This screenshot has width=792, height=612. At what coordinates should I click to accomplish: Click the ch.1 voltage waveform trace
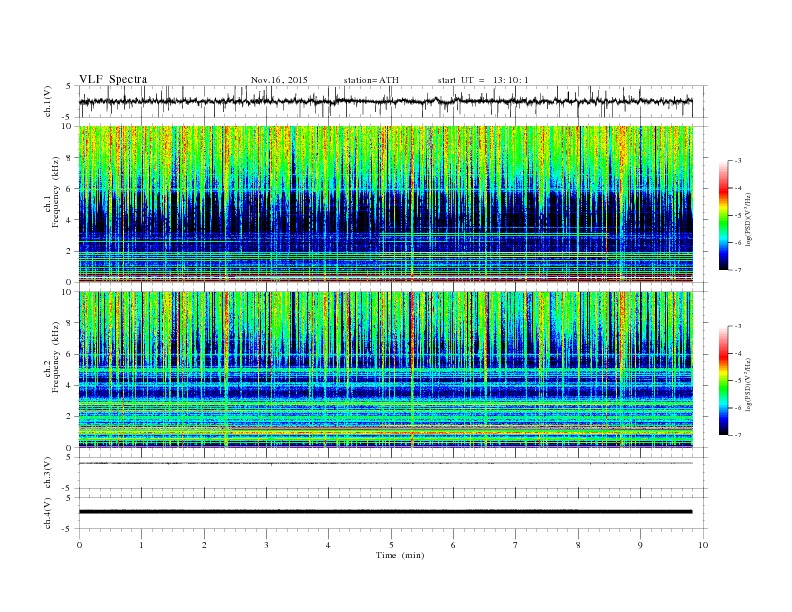(385, 101)
